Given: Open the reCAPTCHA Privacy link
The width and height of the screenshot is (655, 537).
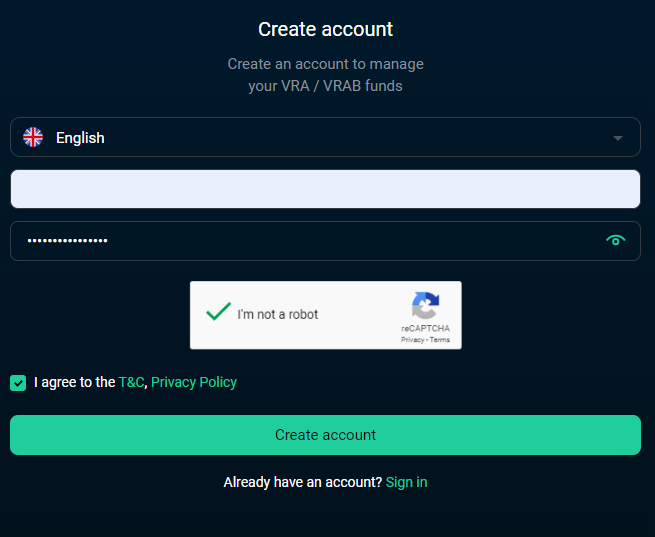Looking at the screenshot, I should pyautogui.click(x=412, y=340).
